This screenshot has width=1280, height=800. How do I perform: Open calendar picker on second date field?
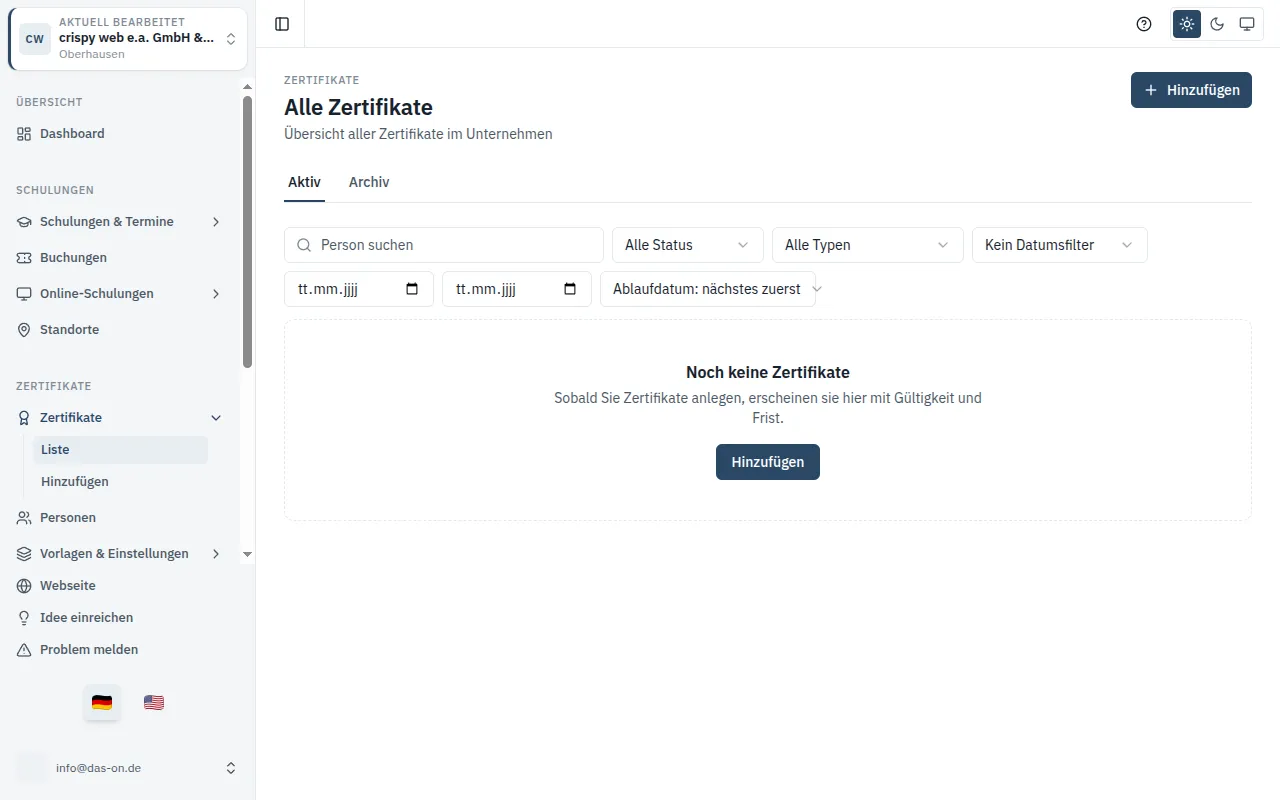point(570,289)
